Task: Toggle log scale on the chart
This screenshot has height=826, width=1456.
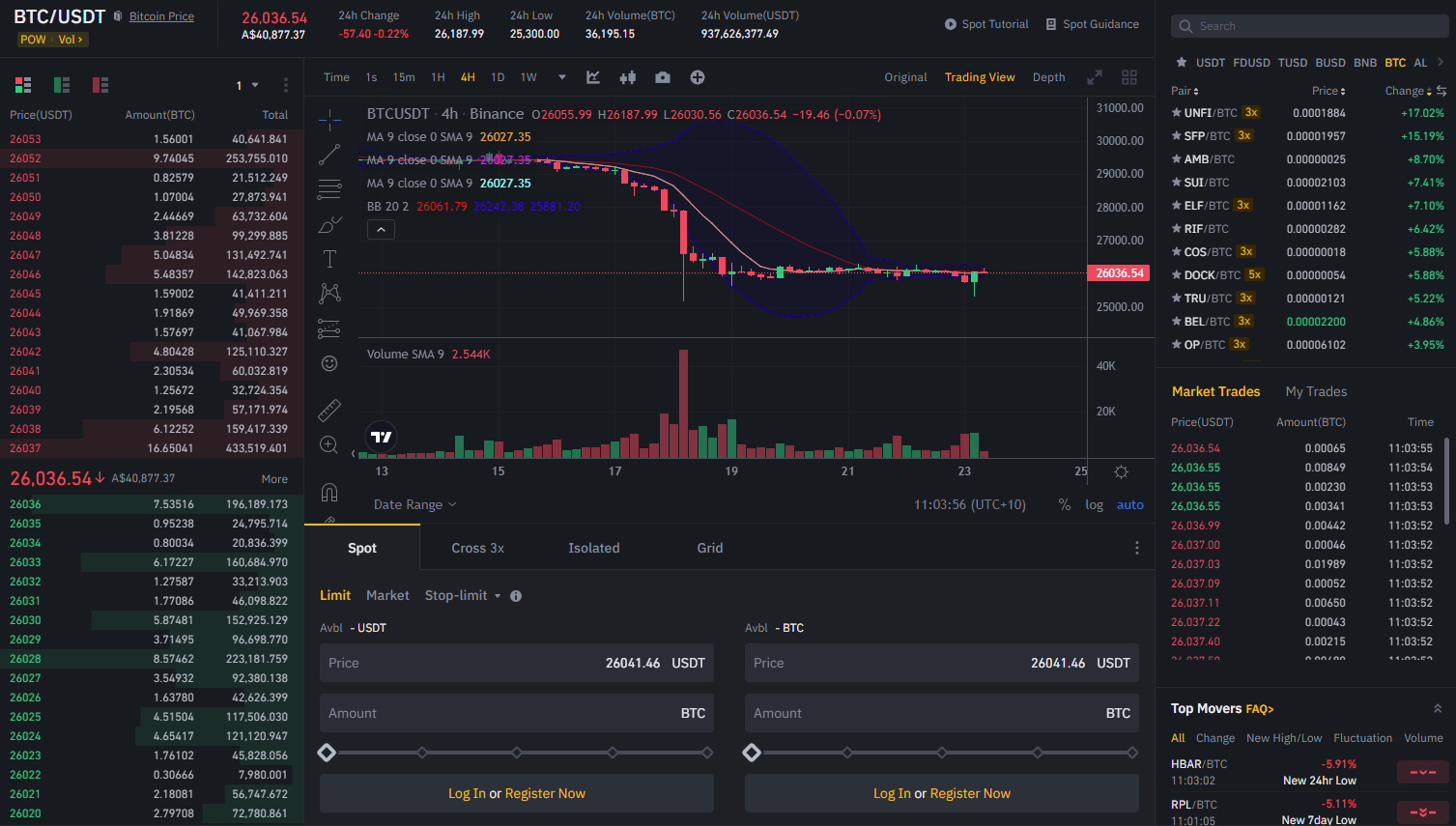Action: [1094, 504]
